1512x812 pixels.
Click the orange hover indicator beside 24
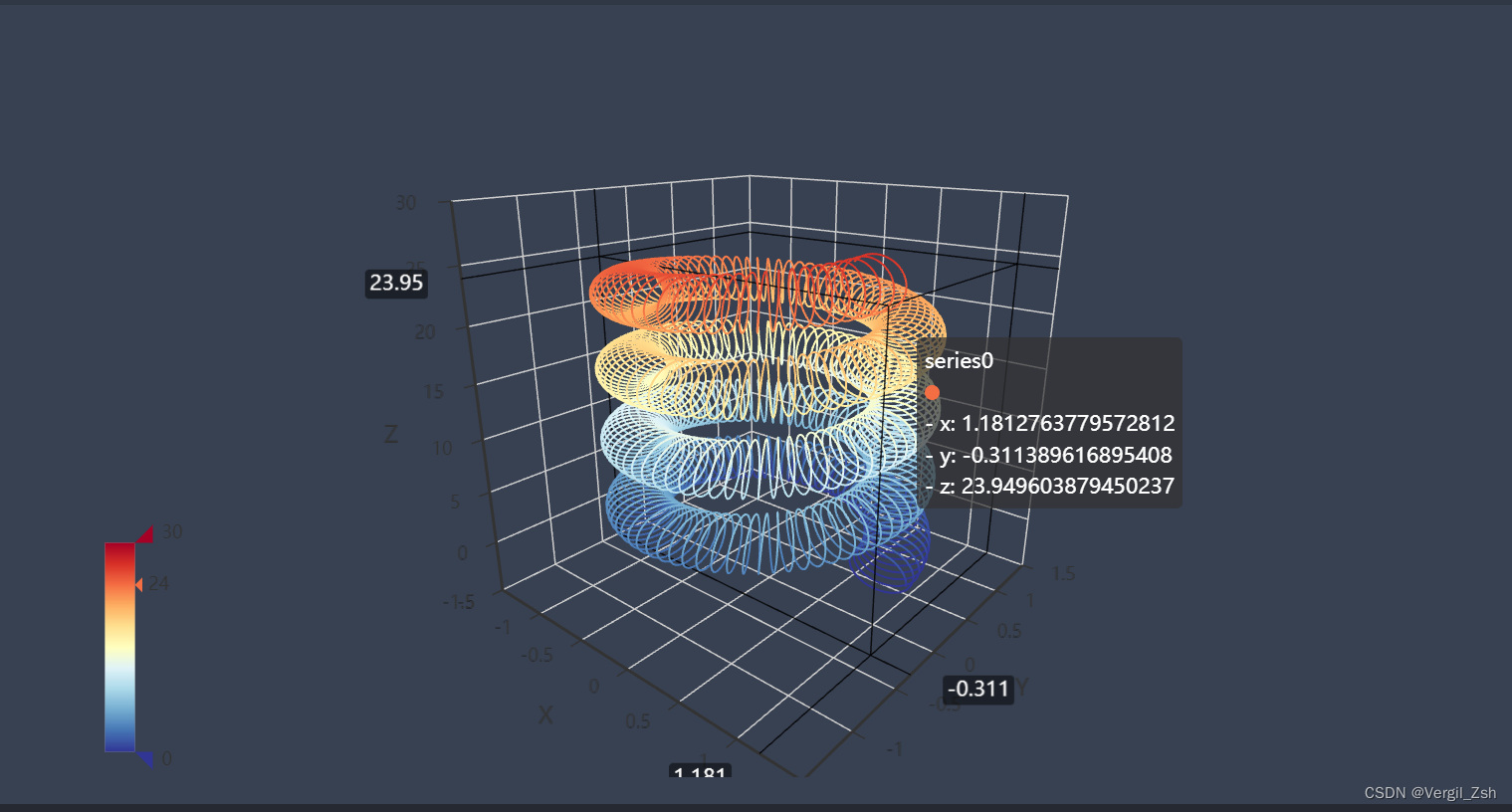click(139, 584)
